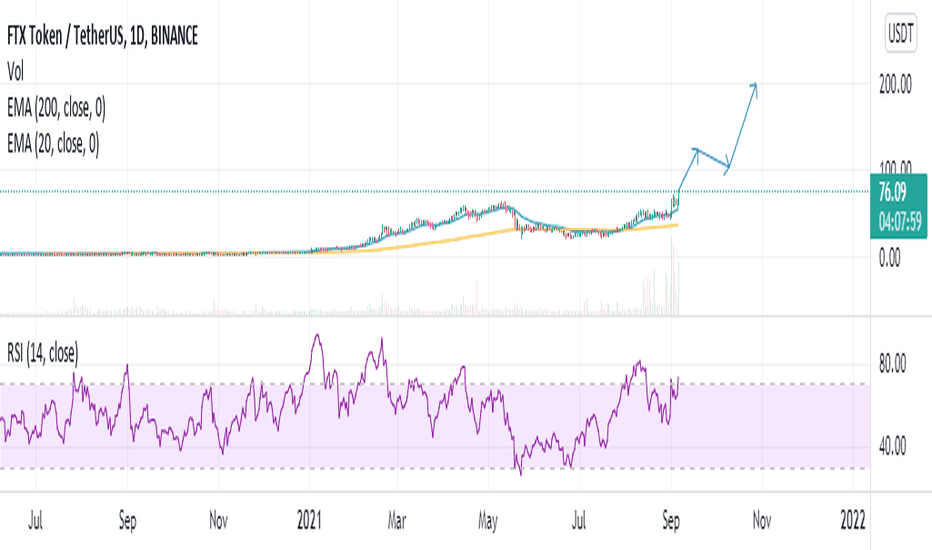The width and height of the screenshot is (932, 550).
Task: Click the USDT currency button
Action: coord(900,33)
